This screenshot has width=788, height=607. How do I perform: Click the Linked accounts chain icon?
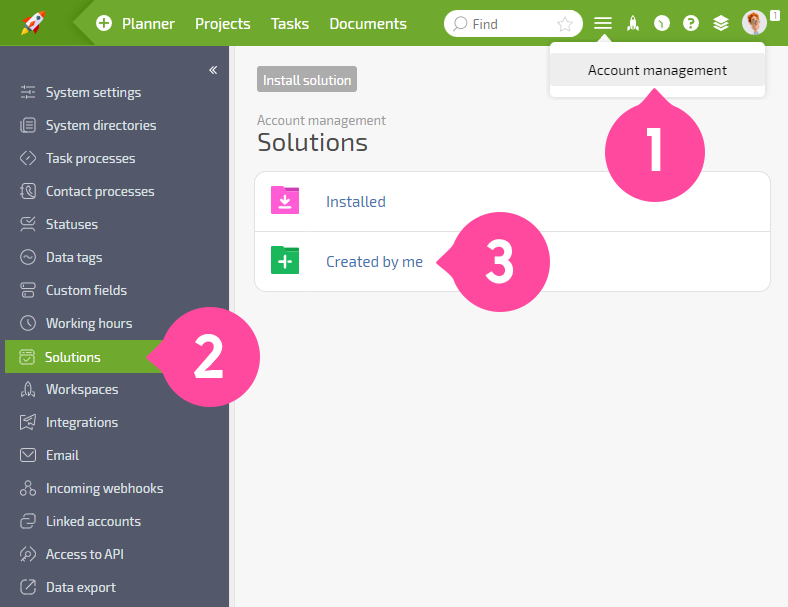tap(28, 521)
